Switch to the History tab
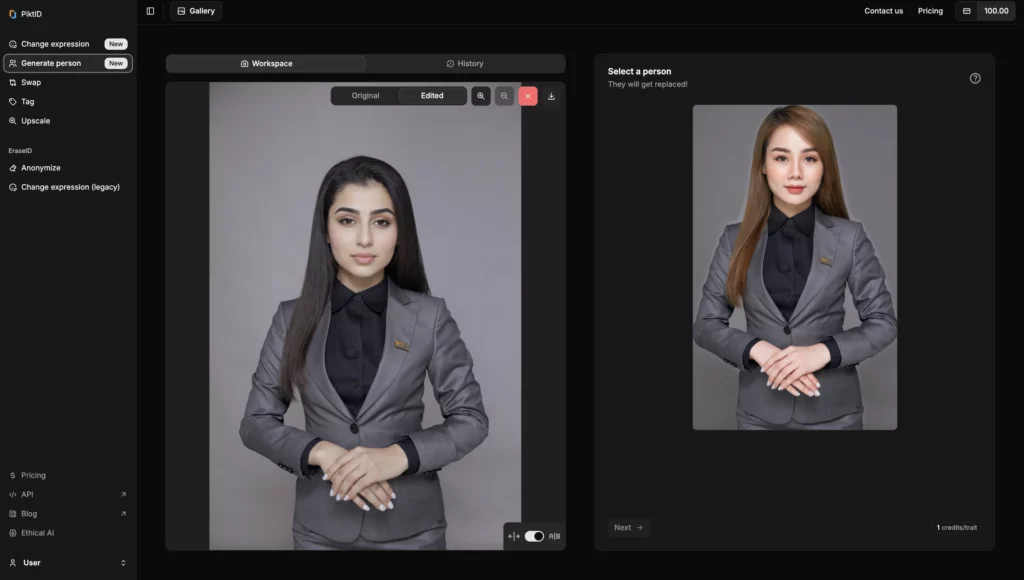This screenshot has height=580, width=1024. [465, 63]
